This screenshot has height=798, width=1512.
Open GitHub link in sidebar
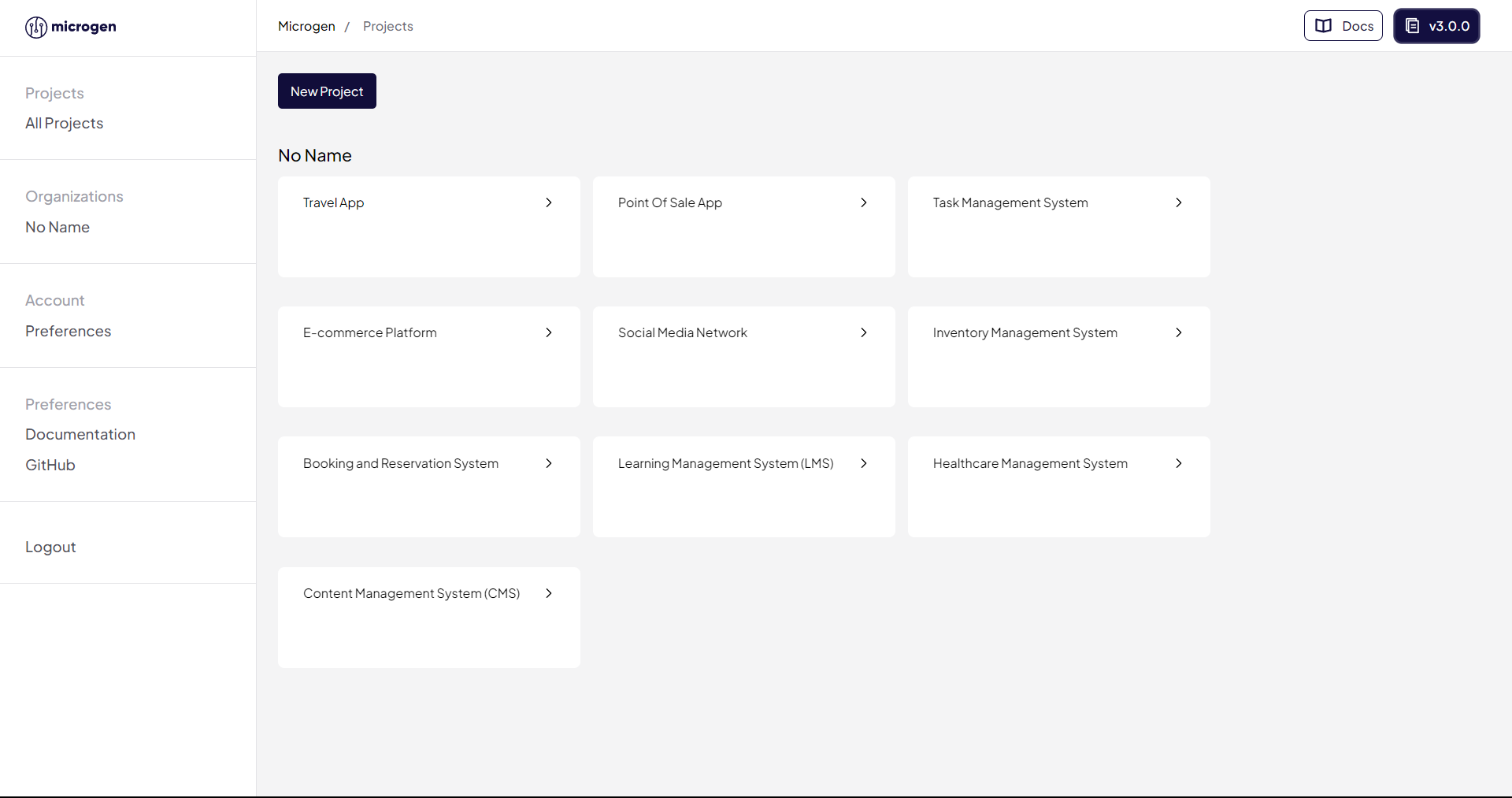pyautogui.click(x=50, y=465)
